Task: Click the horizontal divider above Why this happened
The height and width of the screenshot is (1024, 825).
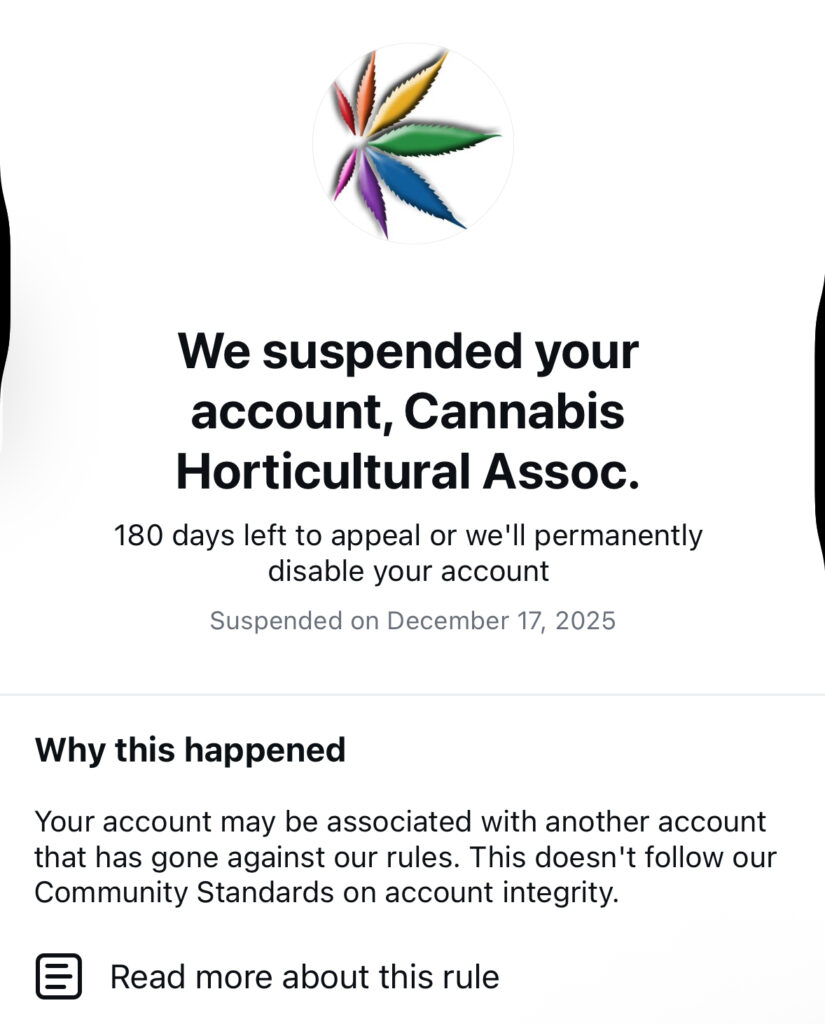Action: coord(412,694)
